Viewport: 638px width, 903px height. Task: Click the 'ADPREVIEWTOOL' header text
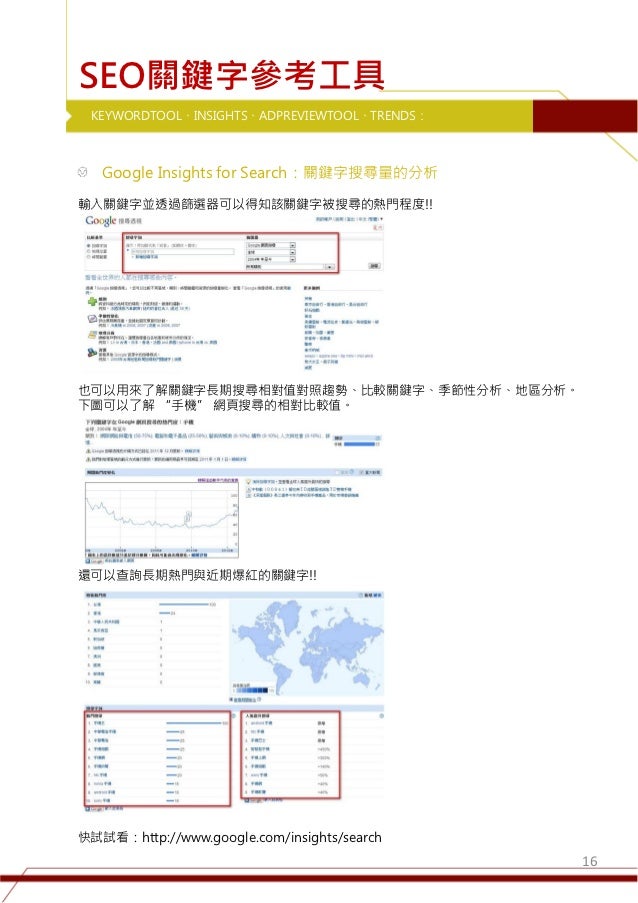(309, 115)
